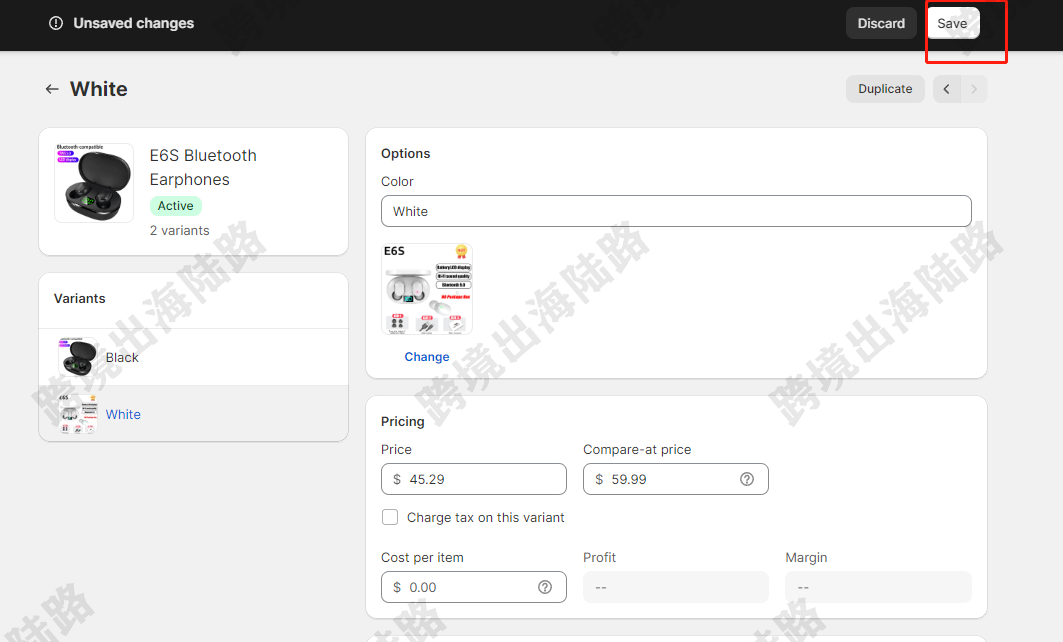
Task: Click the Unsaved changes warning icon
Action: click(x=56, y=23)
